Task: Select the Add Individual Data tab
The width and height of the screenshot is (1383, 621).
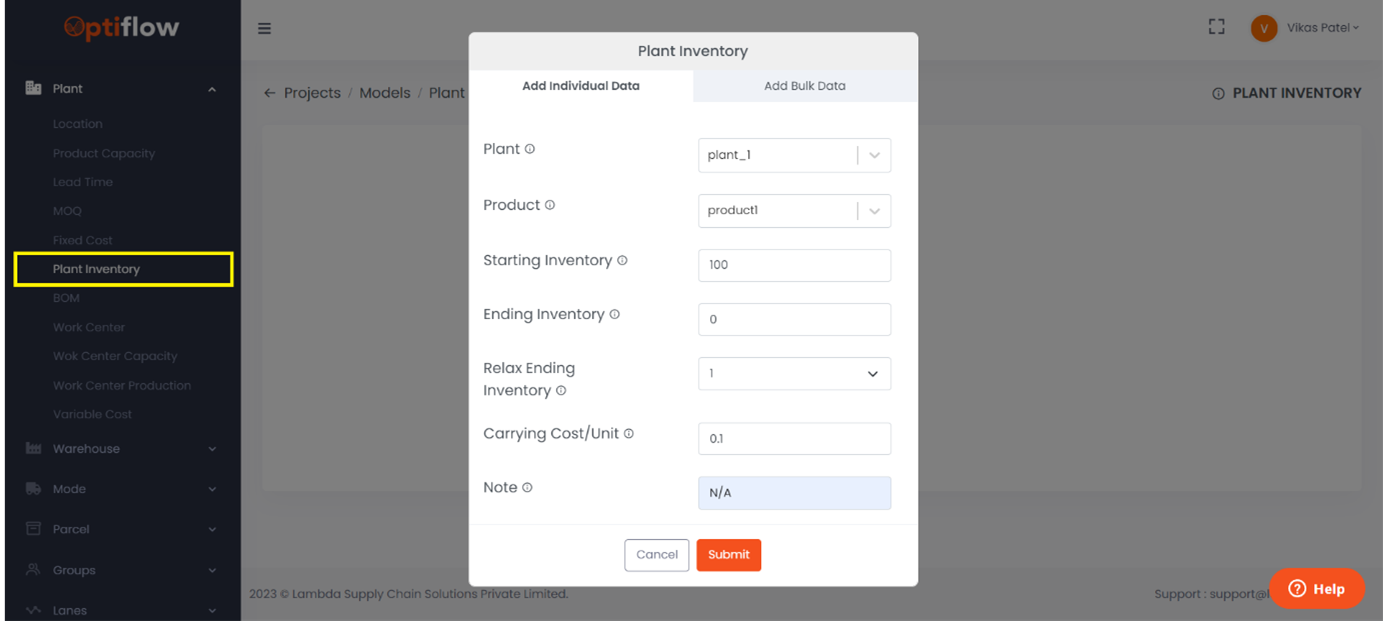Action: pyautogui.click(x=581, y=86)
